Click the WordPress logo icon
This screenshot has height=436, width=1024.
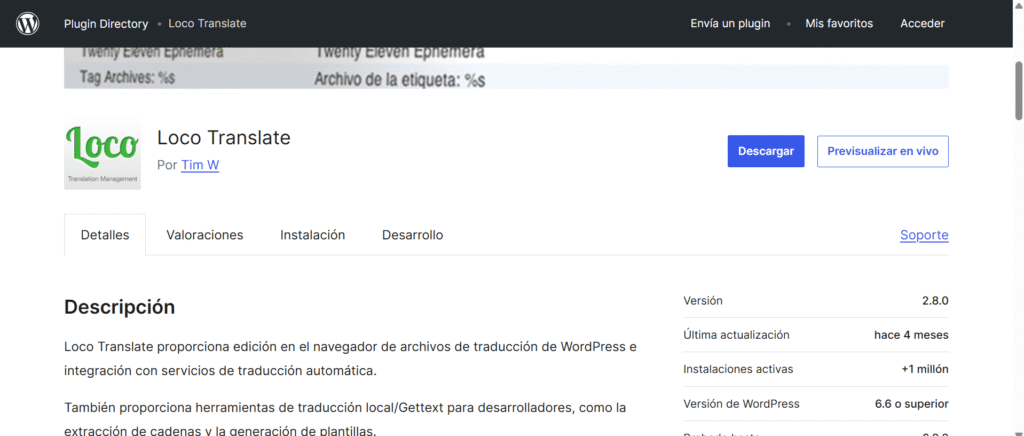pyautogui.click(x=27, y=23)
